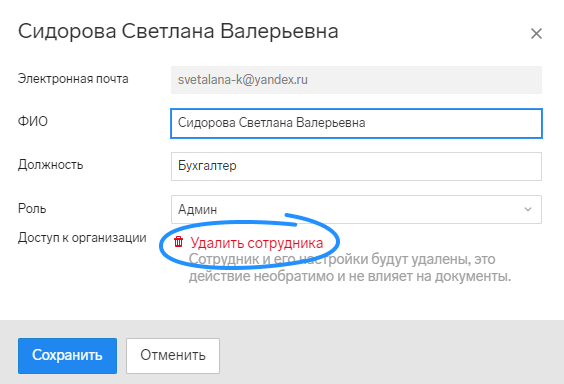Click the disabled email field svetalana-k@yandex.ru

356,80
